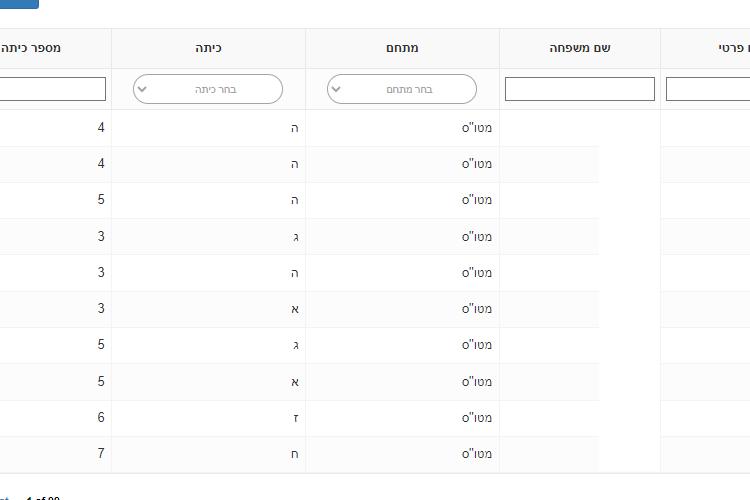750x500 pixels.
Task: Click the מתחם column header
Action: (x=402, y=48)
